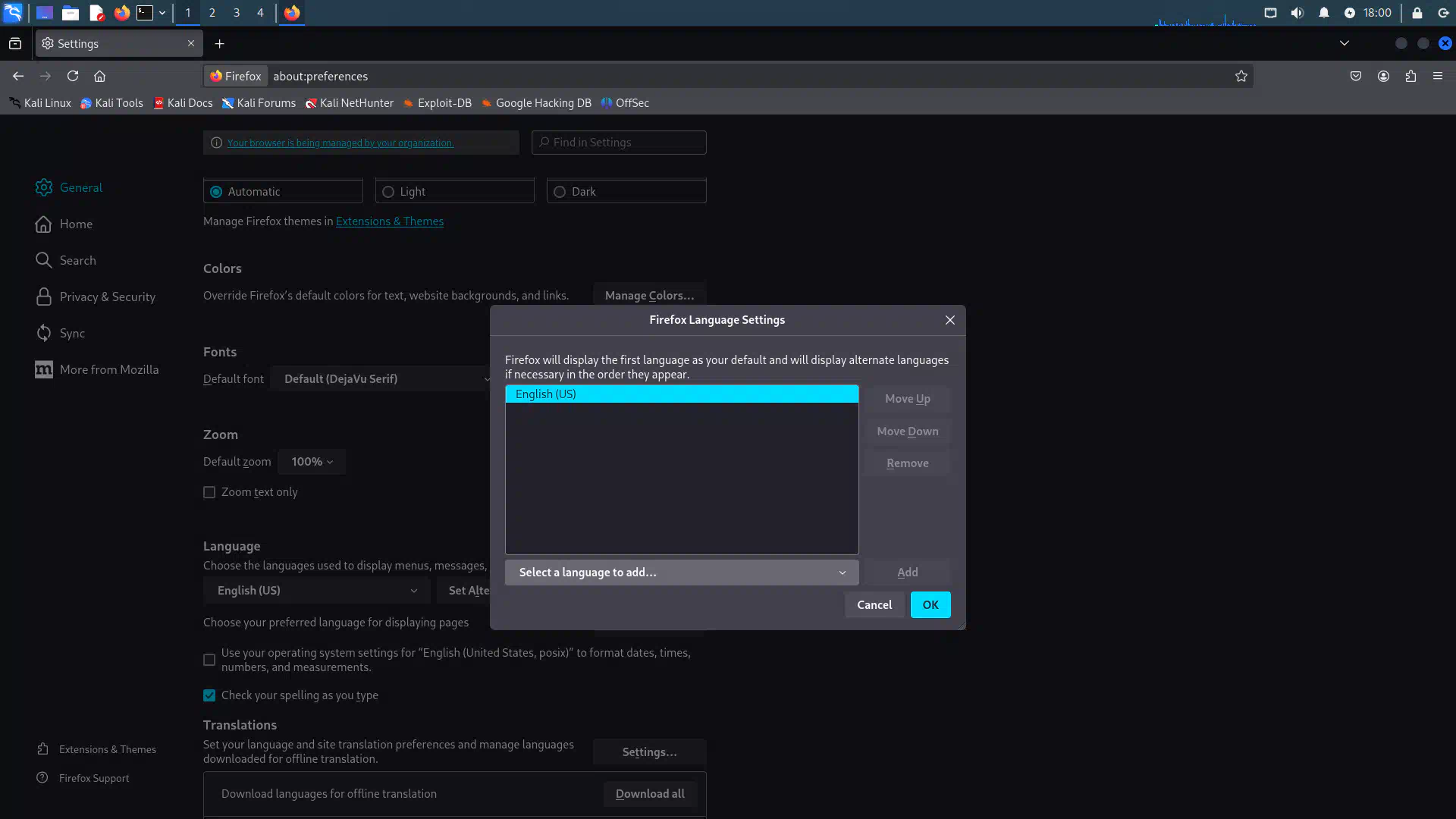Open the Firefox View icon
This screenshot has height=819, width=1456.
coord(15,44)
